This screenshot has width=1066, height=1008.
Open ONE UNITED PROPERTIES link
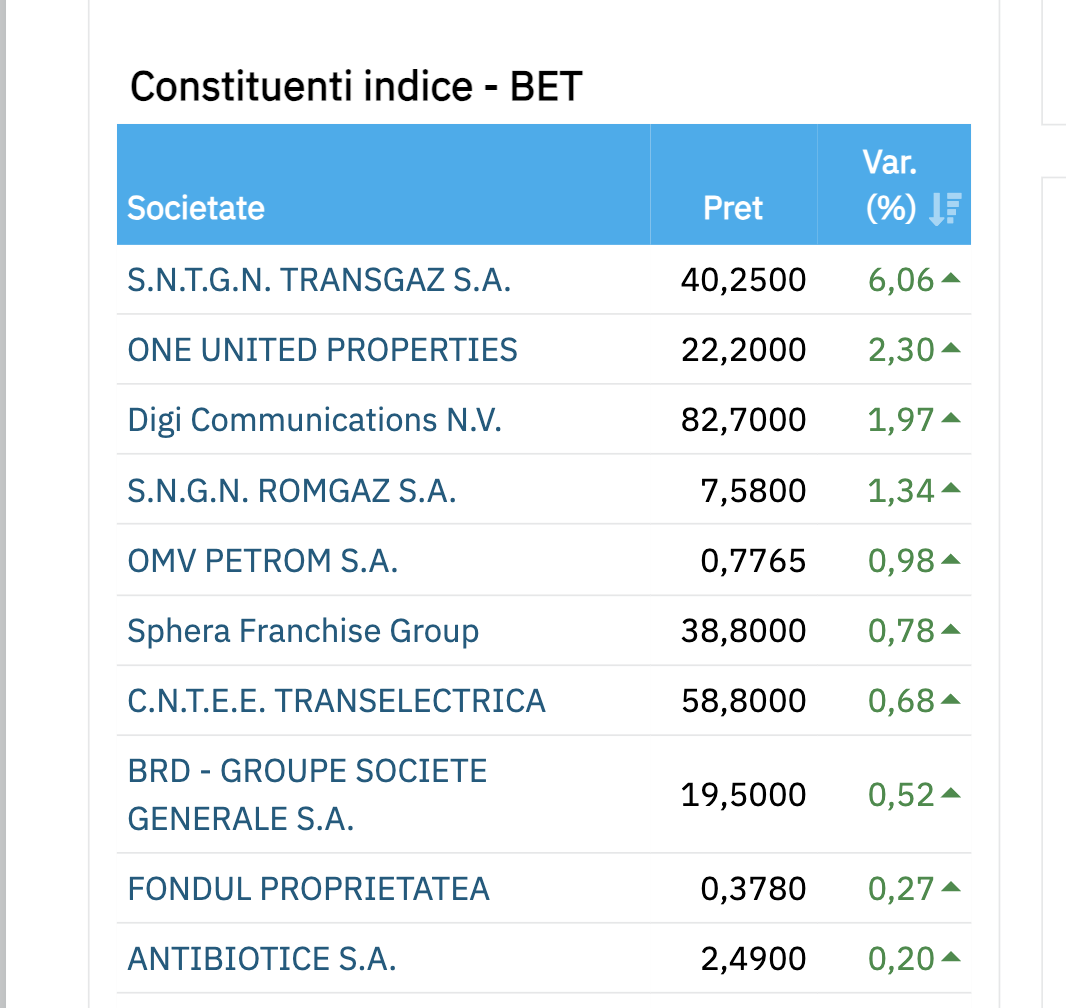[x=322, y=350]
